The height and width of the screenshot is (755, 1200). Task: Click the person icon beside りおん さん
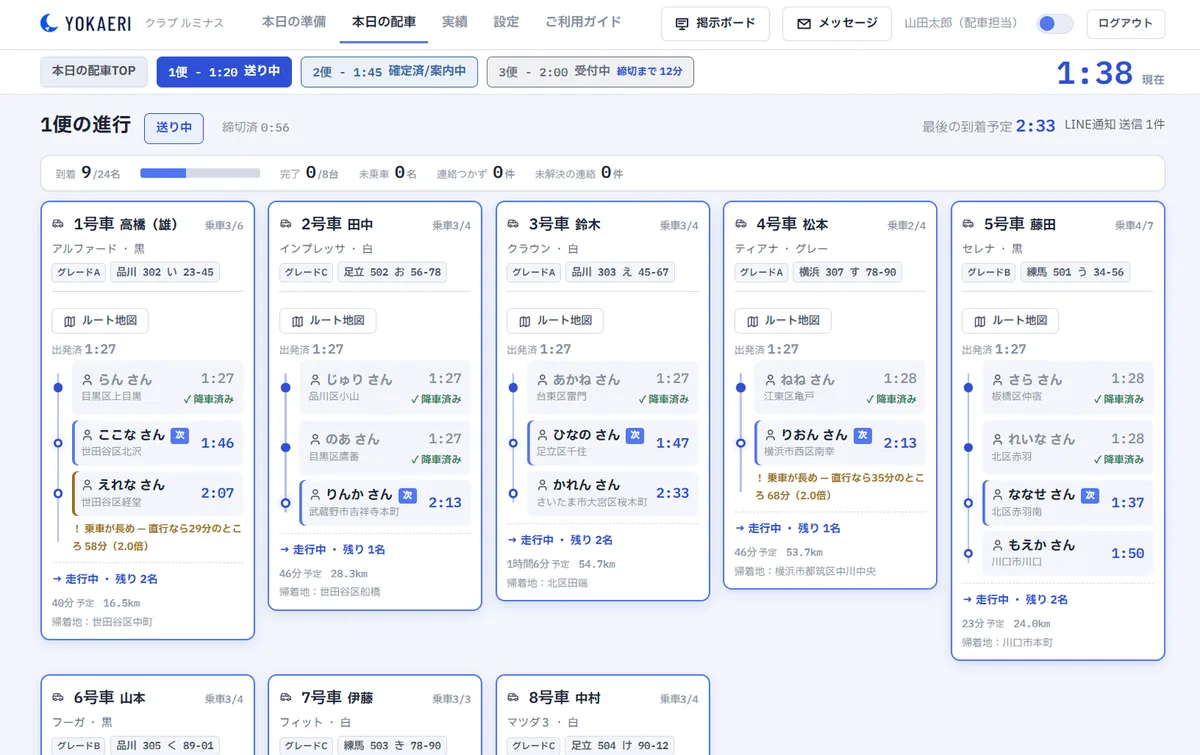coord(771,435)
